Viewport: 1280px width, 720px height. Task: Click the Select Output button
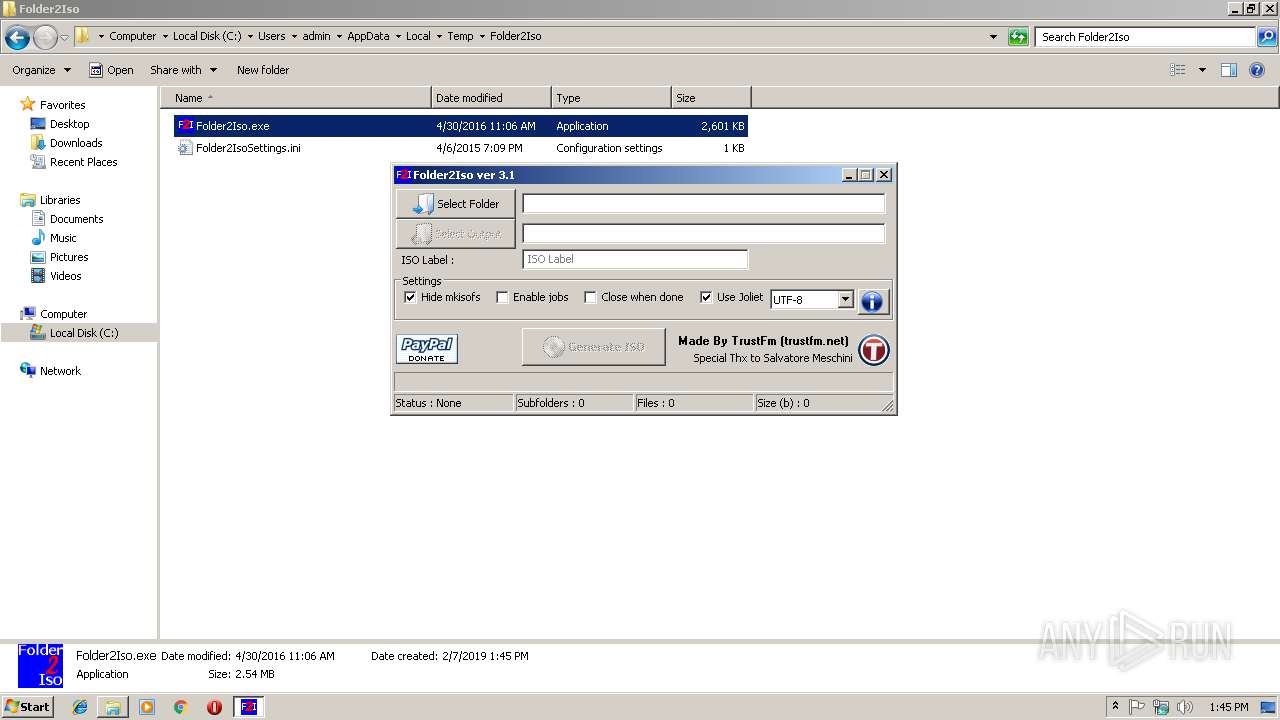[x=455, y=234]
